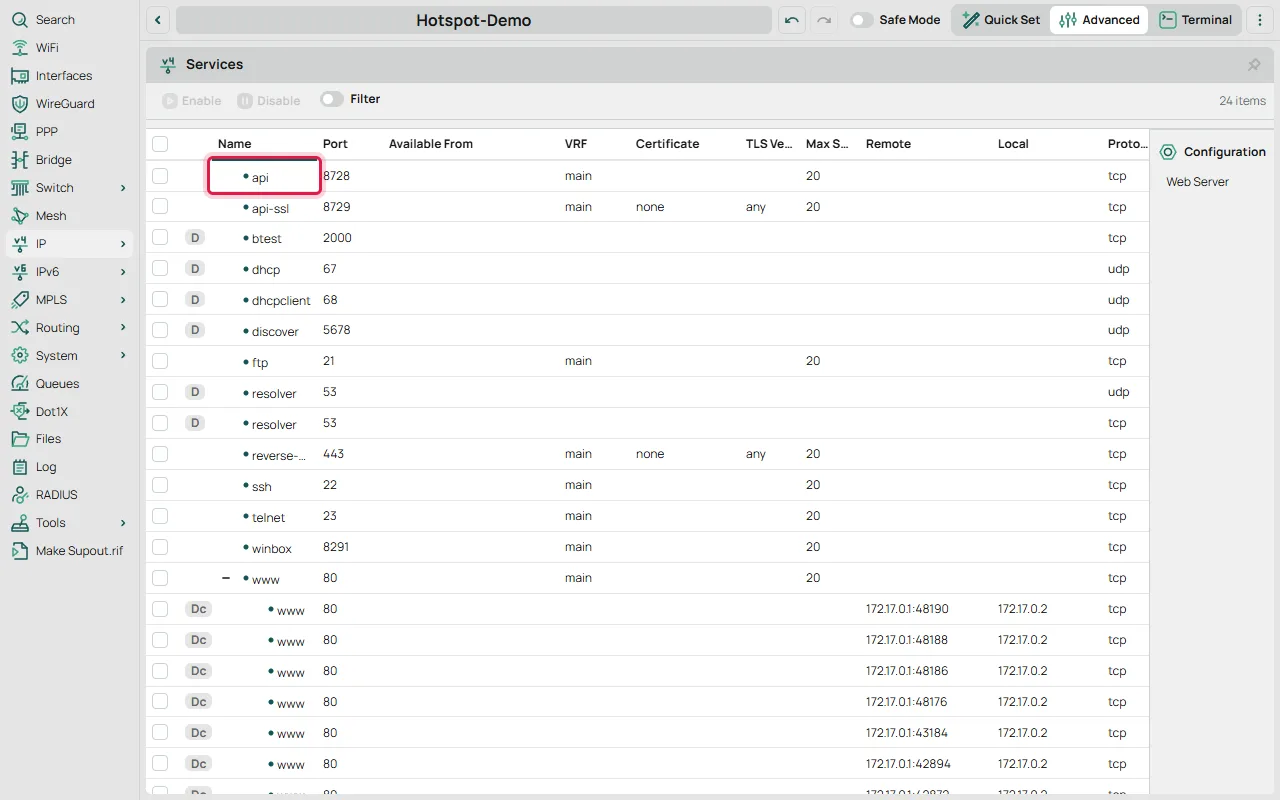Viewport: 1280px width, 800px height.
Task: Click the redo arrow icon
Action: pyautogui.click(x=824, y=20)
